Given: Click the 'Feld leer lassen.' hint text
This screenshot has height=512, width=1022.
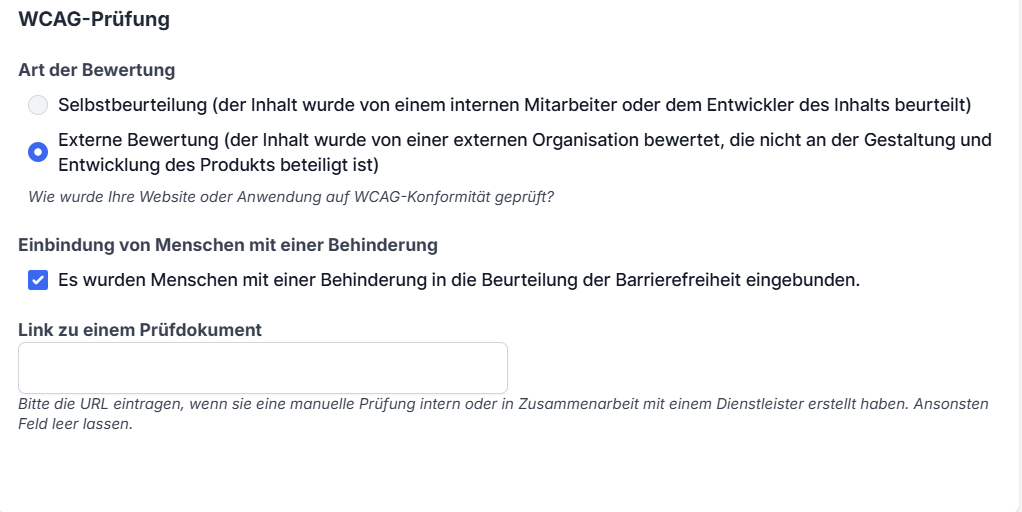Looking at the screenshot, I should click(75, 423).
